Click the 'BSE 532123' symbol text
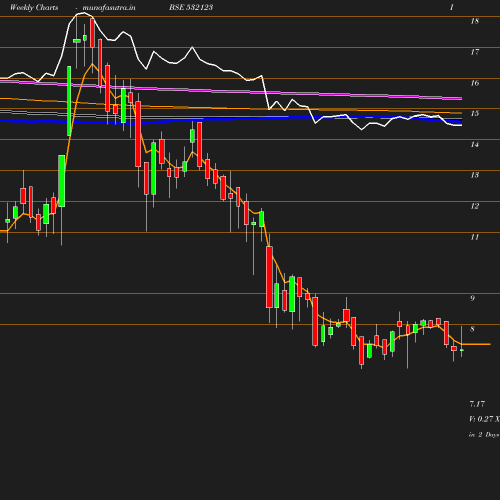Image resolution: width=500 pixels, height=500 pixels. pos(191,7)
